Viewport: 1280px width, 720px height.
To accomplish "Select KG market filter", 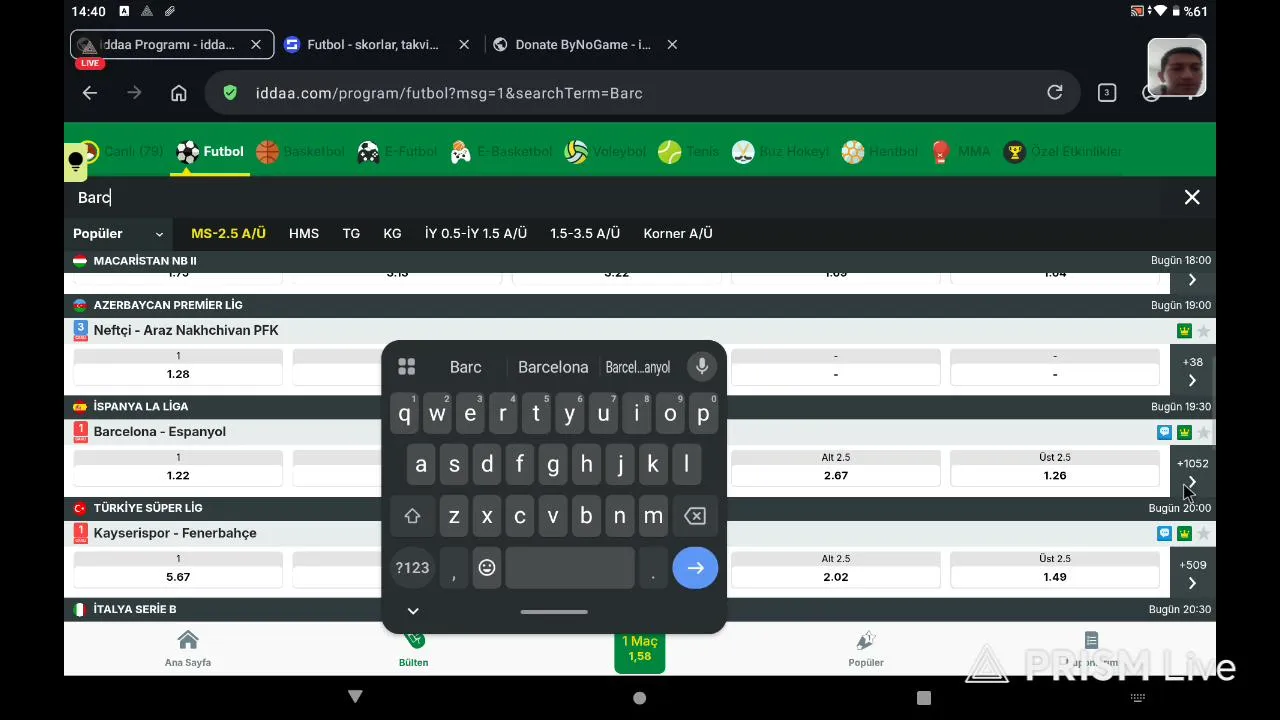I will pyautogui.click(x=392, y=233).
